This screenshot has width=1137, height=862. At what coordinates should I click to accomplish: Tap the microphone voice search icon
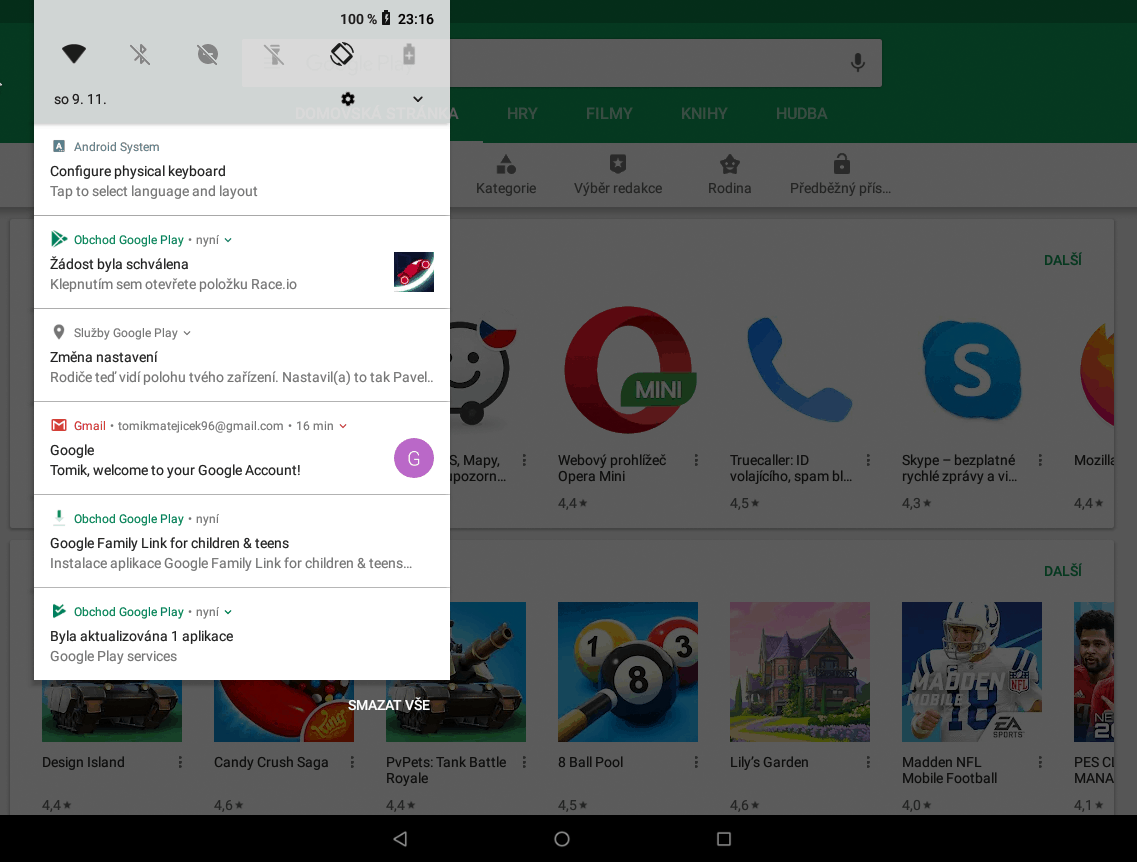tap(858, 62)
